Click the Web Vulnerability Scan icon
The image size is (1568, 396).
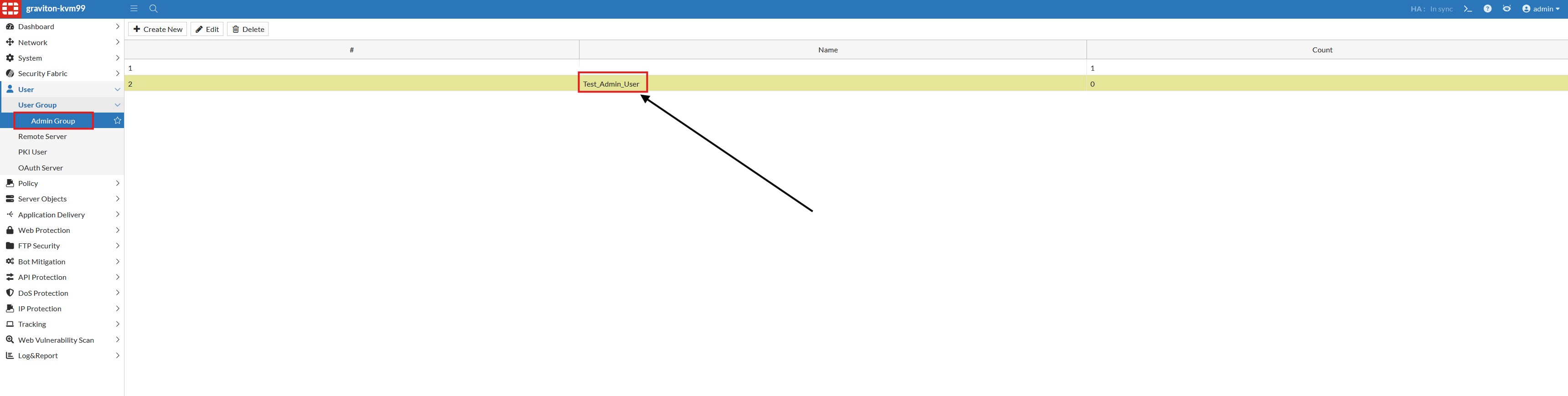pos(10,339)
